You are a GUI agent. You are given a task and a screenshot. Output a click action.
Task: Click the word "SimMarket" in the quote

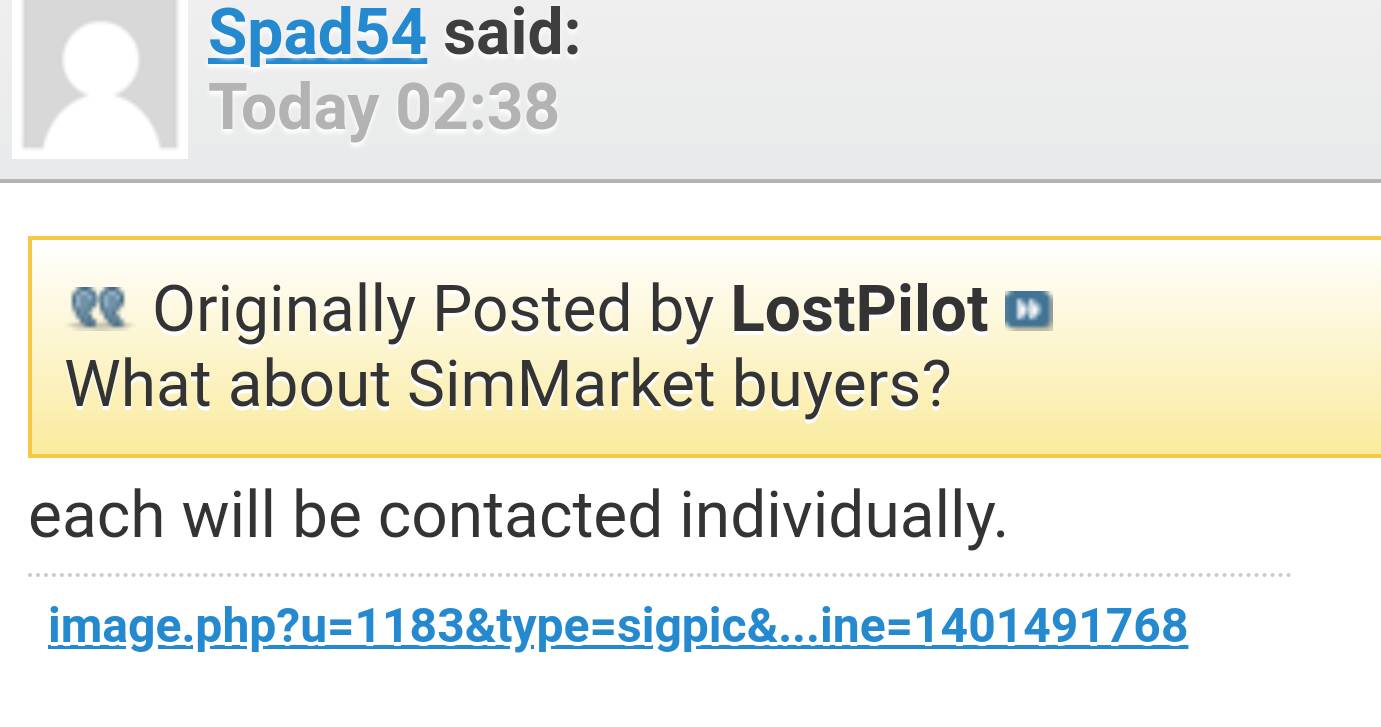click(561, 384)
